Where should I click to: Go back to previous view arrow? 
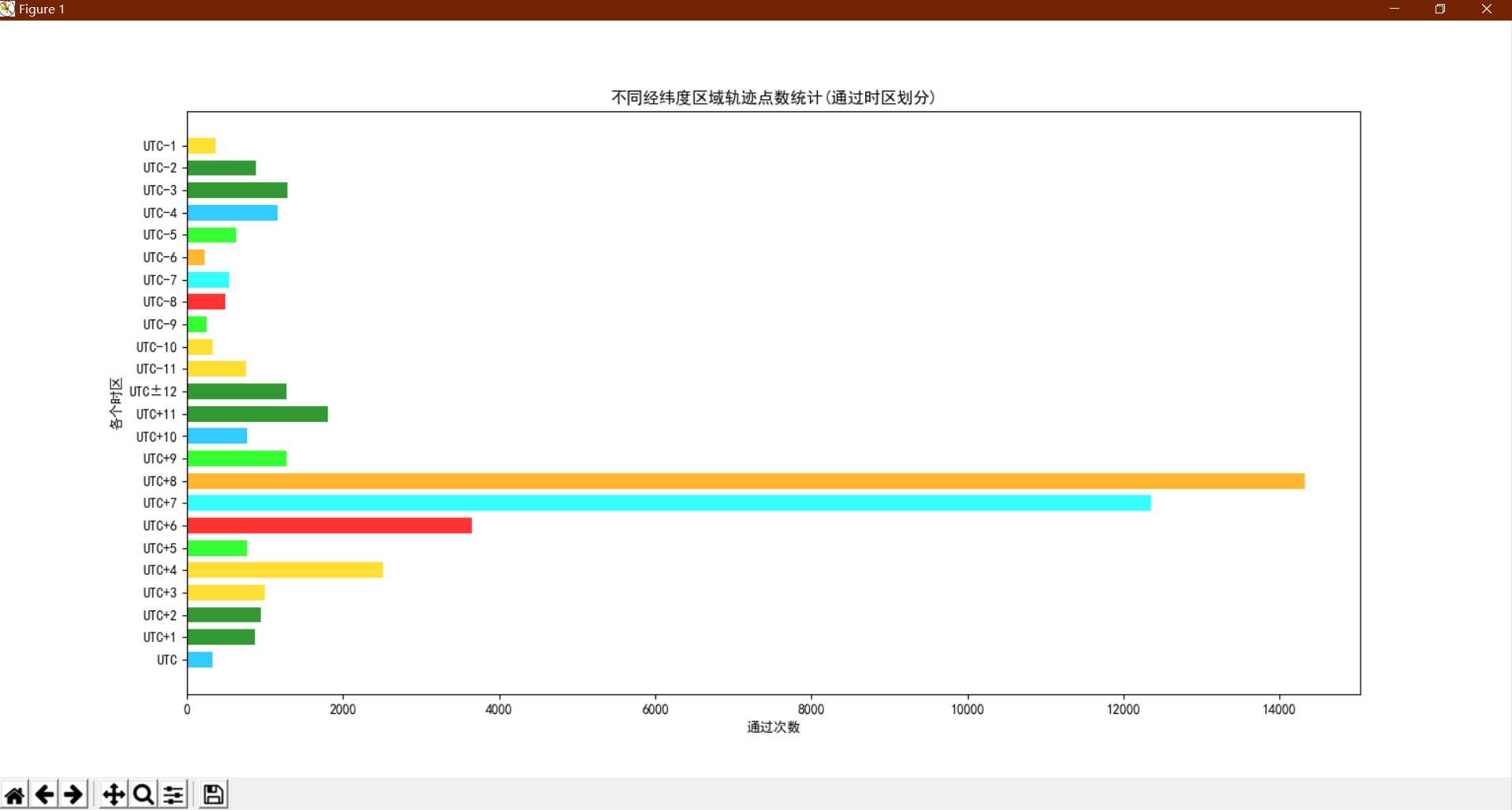[45, 794]
